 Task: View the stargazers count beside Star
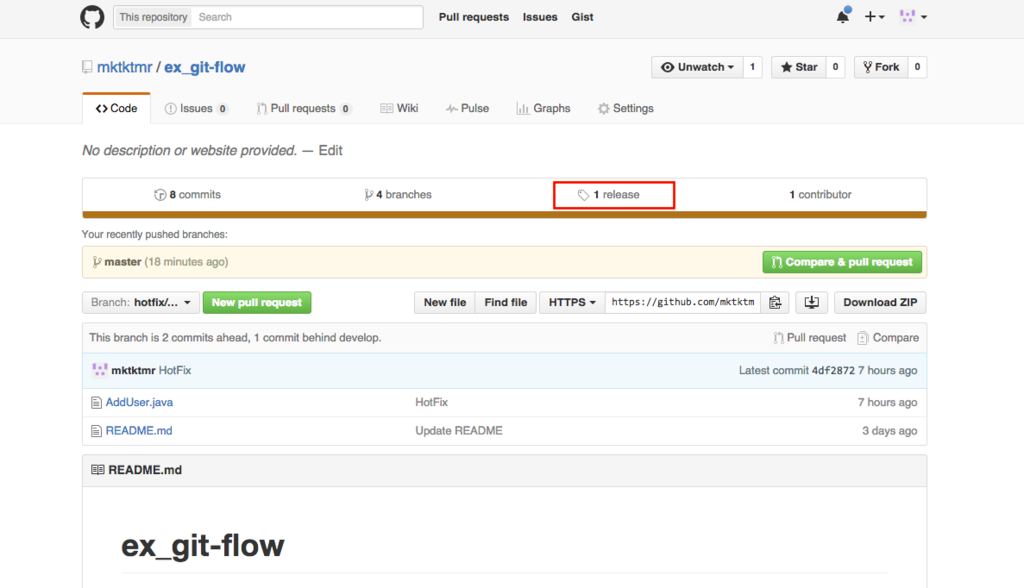coord(835,67)
